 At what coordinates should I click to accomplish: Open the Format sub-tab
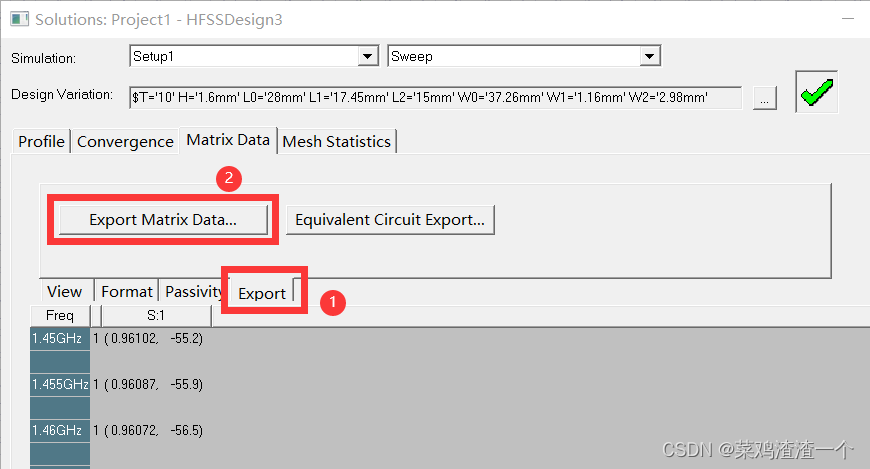[127, 292]
